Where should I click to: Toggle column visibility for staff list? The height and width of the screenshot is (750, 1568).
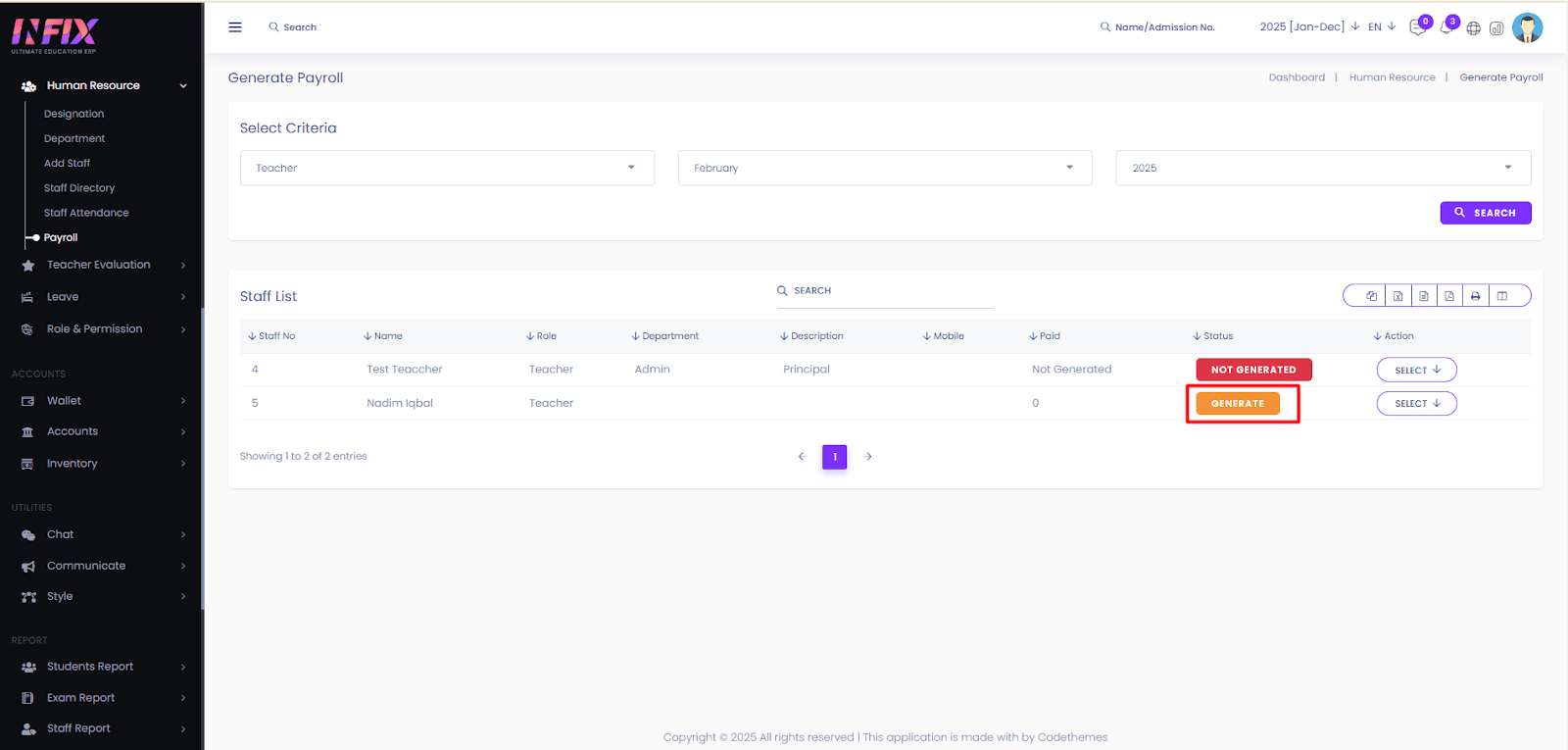tap(1502, 296)
